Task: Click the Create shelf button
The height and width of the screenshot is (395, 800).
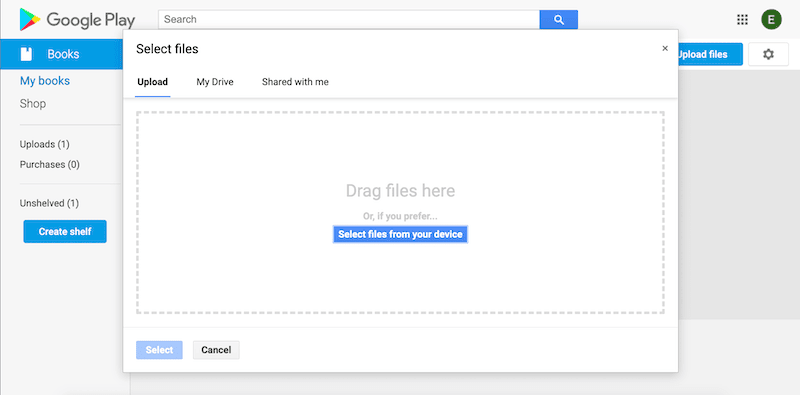Action: [x=65, y=232]
